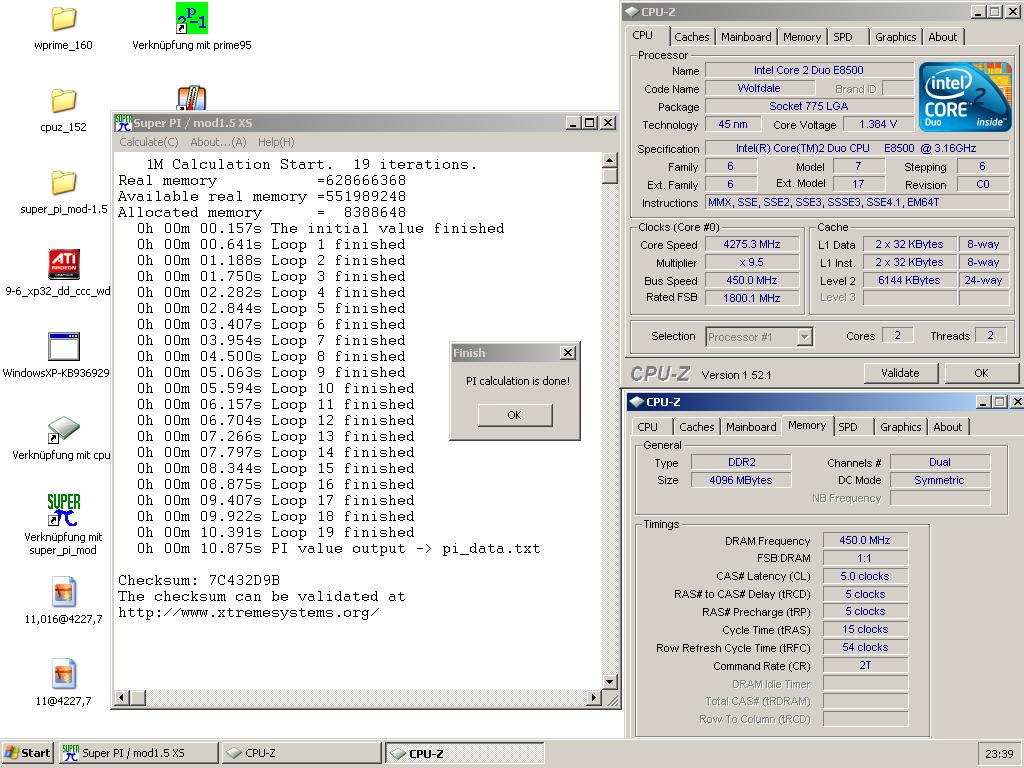Select the super_pi_mod shortcut icon

[x=63, y=510]
